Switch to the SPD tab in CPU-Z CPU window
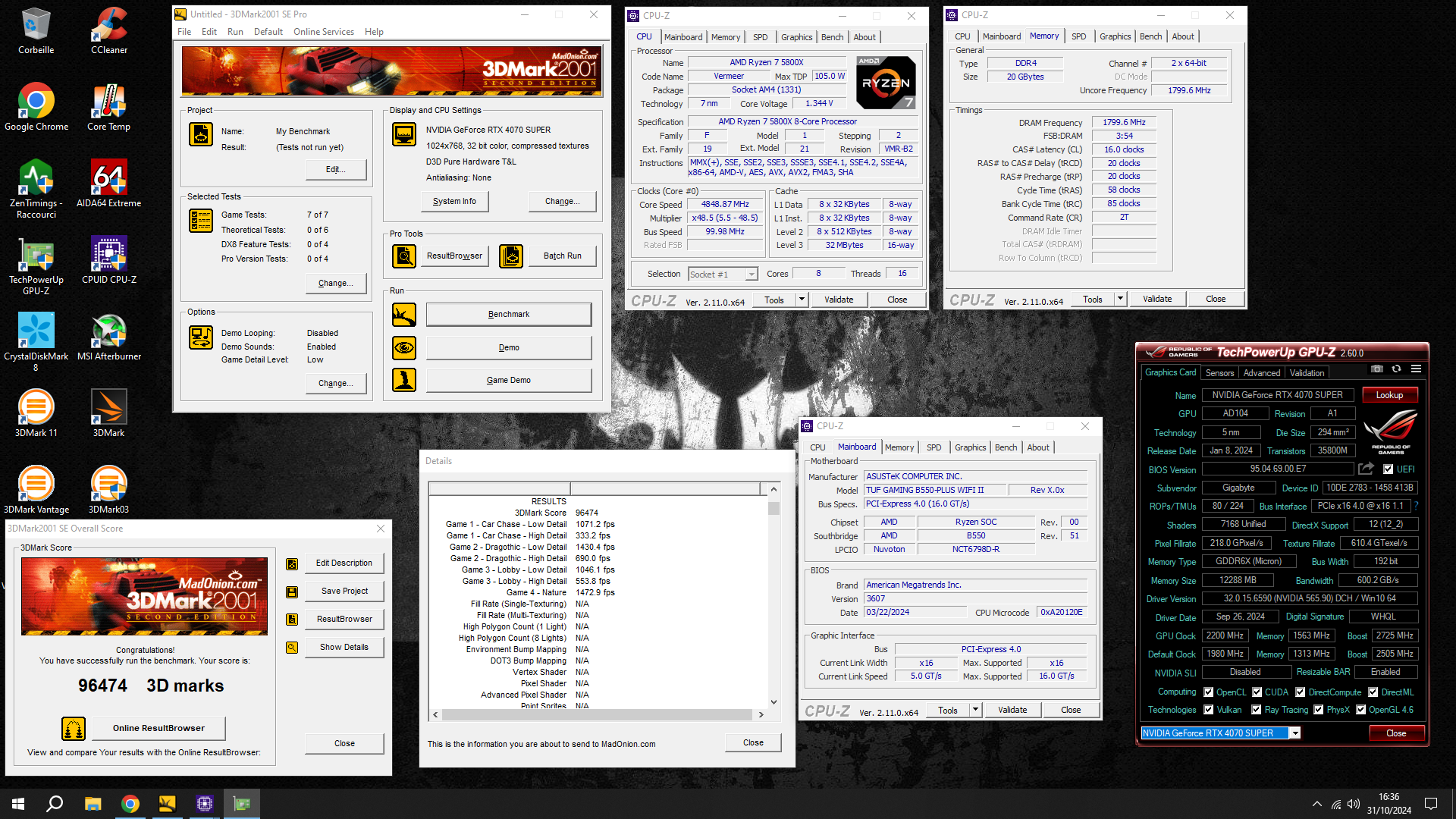Screen dimensions: 1456x819 coord(760,37)
